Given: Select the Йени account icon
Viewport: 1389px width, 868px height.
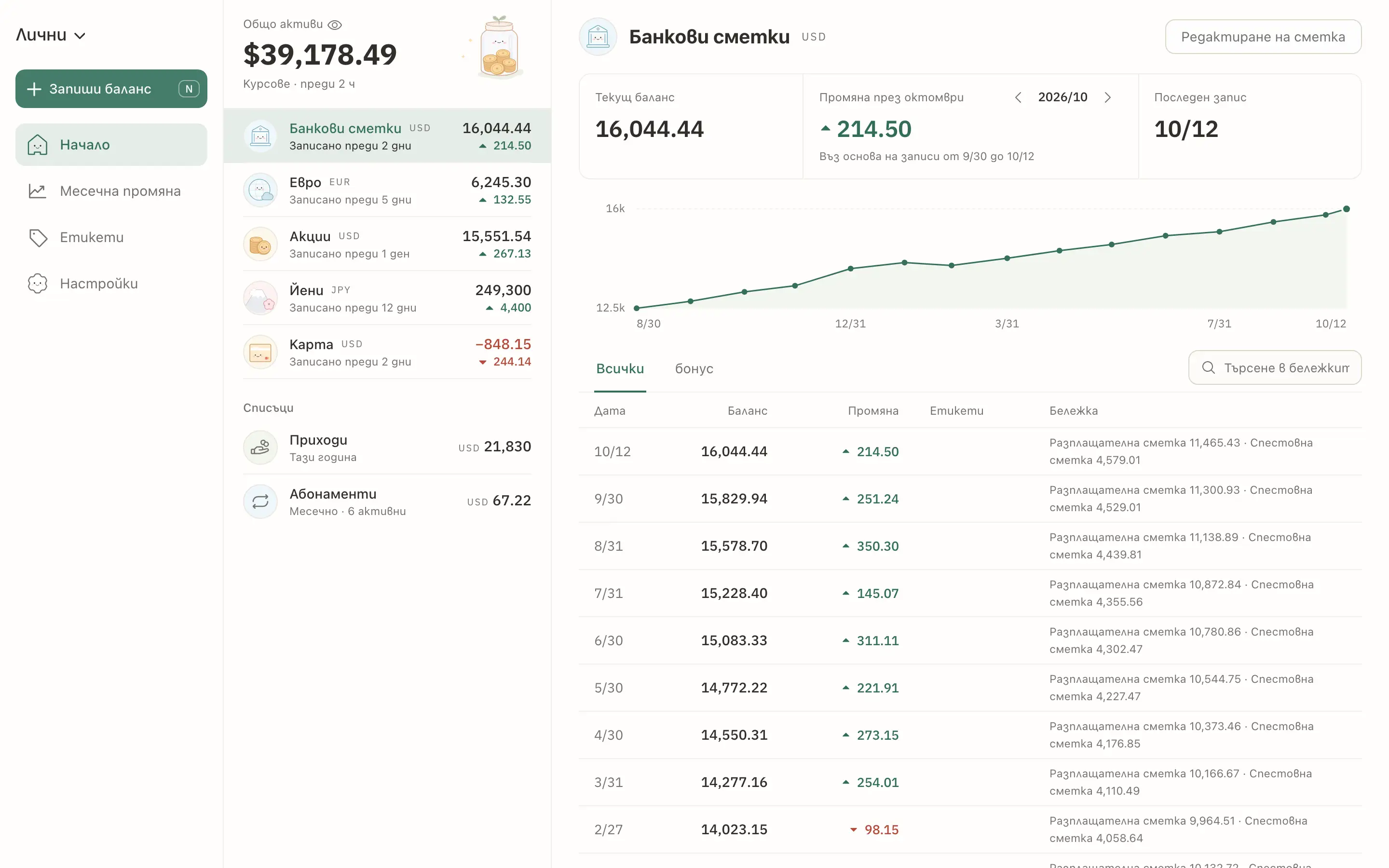Looking at the screenshot, I should point(260,298).
